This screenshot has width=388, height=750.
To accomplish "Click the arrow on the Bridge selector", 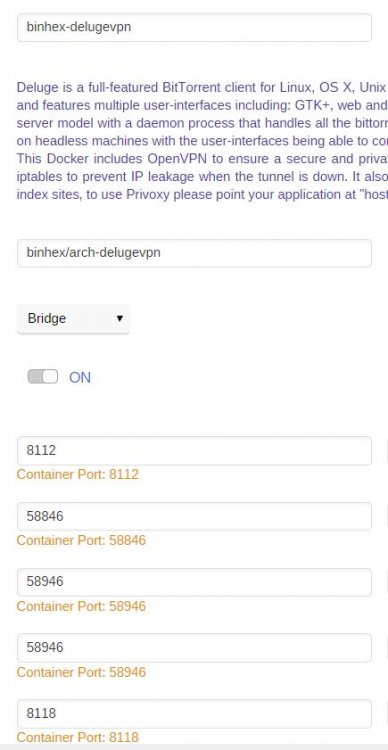I will click(120, 319).
